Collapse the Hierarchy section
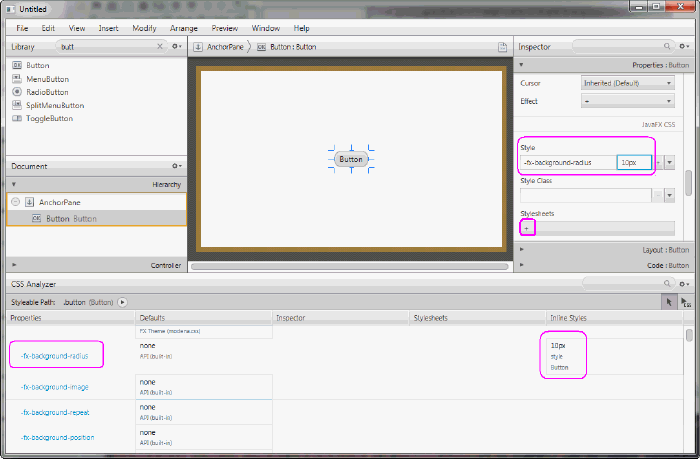700x459 pixels. tap(14, 184)
